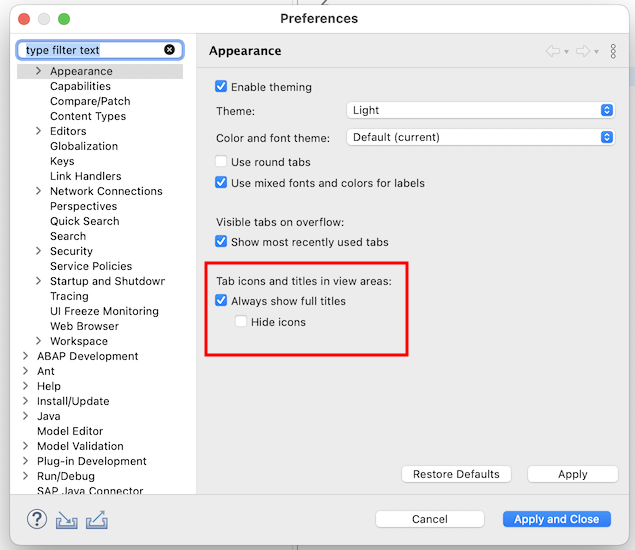
Task: Select Web Browser in the tree
Action: 84,326
